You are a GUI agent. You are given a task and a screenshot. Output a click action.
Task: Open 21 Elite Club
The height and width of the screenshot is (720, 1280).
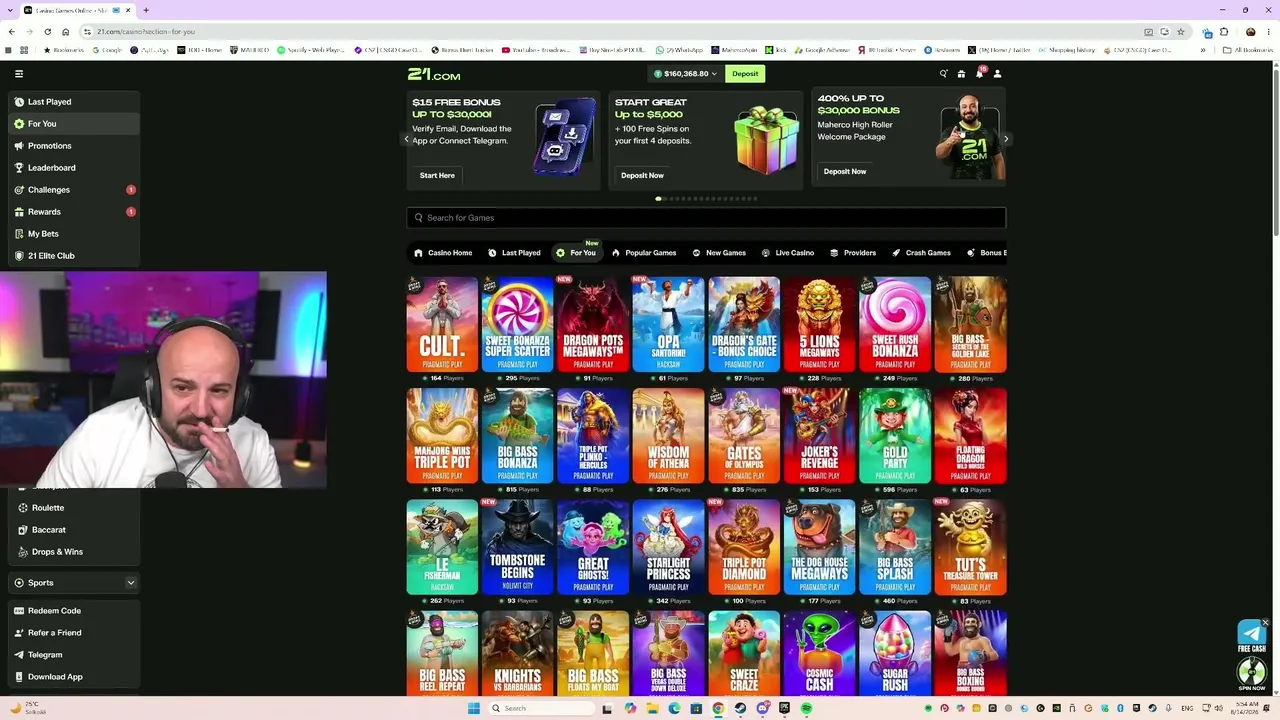74,256
